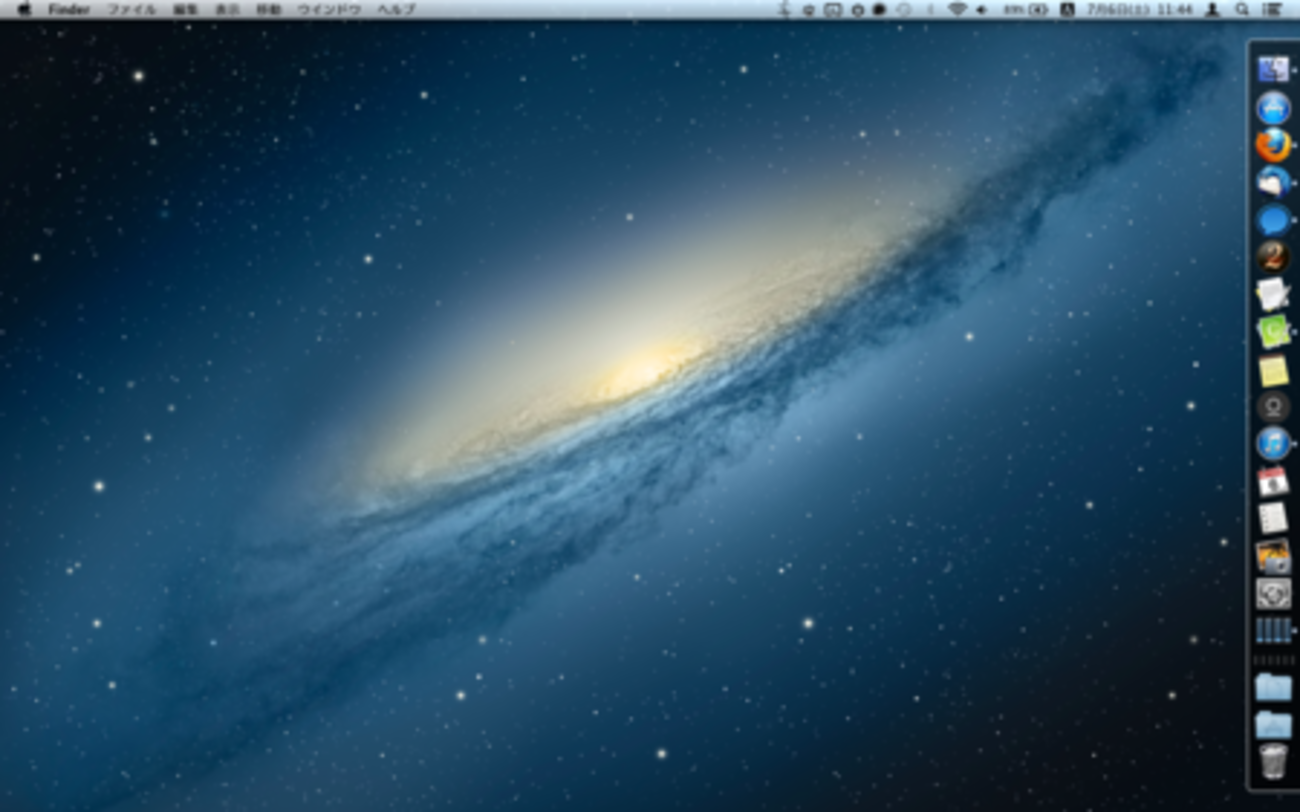Viewport: 1300px width, 812px height.
Task: Open the Apple menu
Action: 24,9
